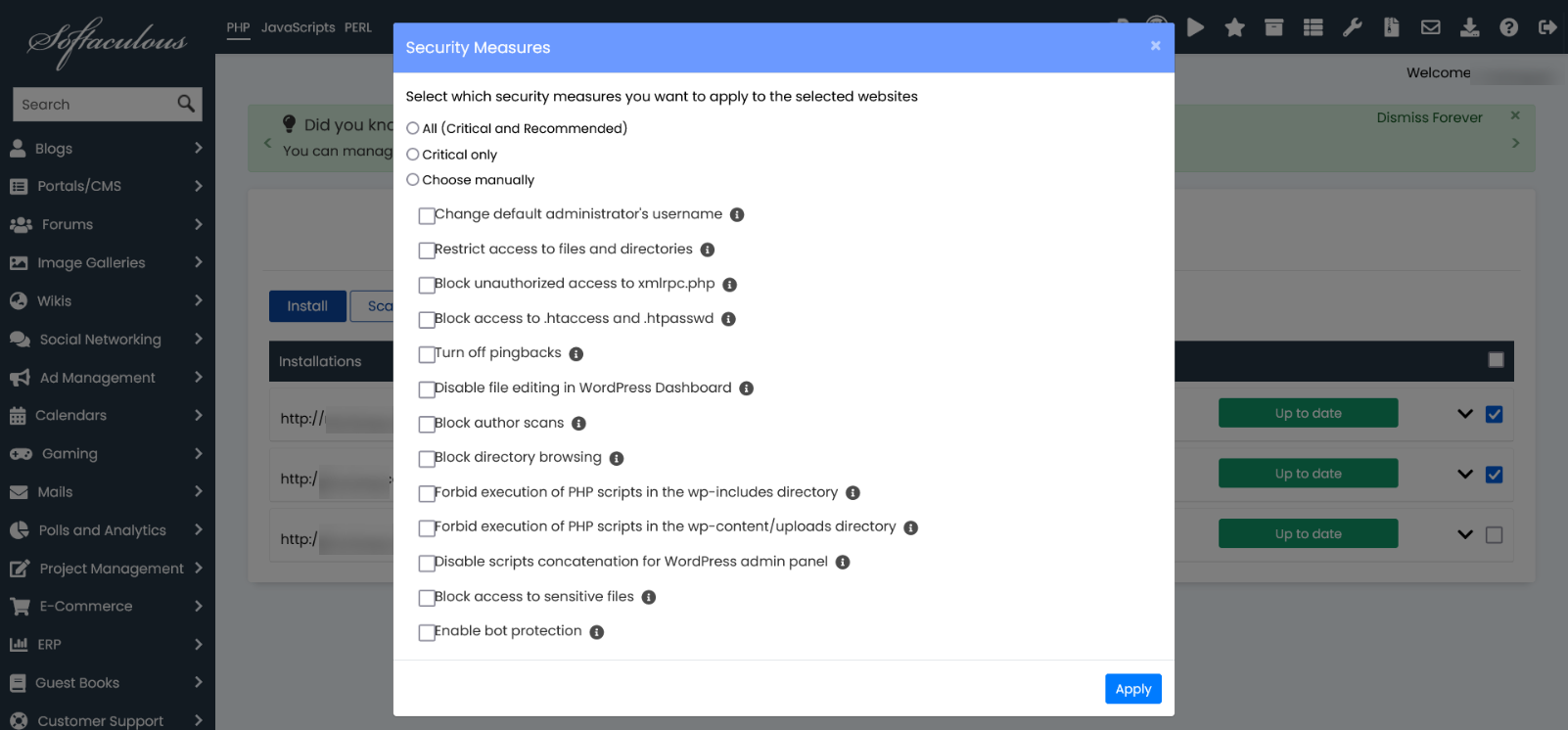Check Change default administrator's username
Screen dimensions: 1568x730
(427, 215)
